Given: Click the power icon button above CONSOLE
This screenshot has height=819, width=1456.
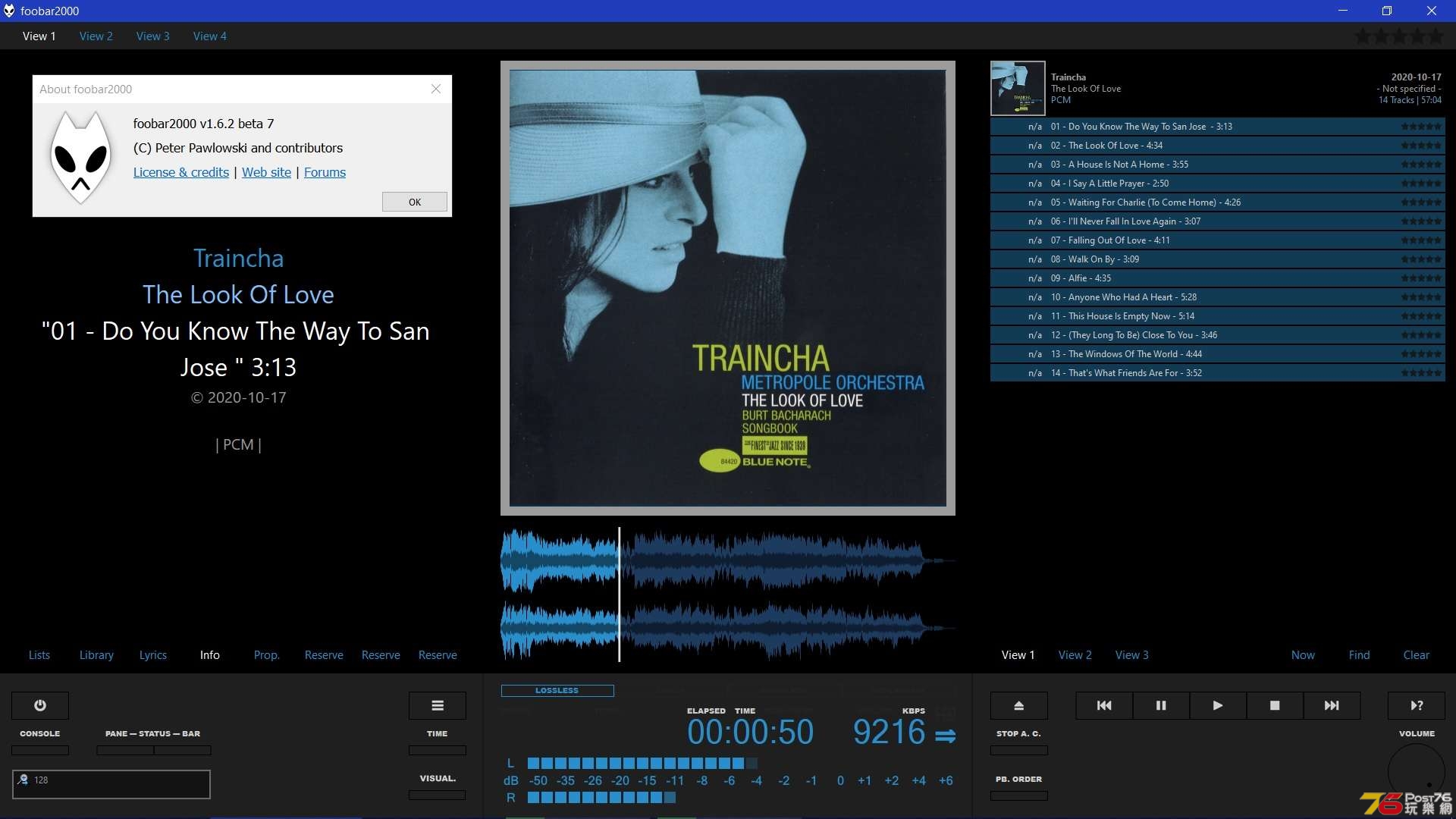Looking at the screenshot, I should [x=40, y=705].
